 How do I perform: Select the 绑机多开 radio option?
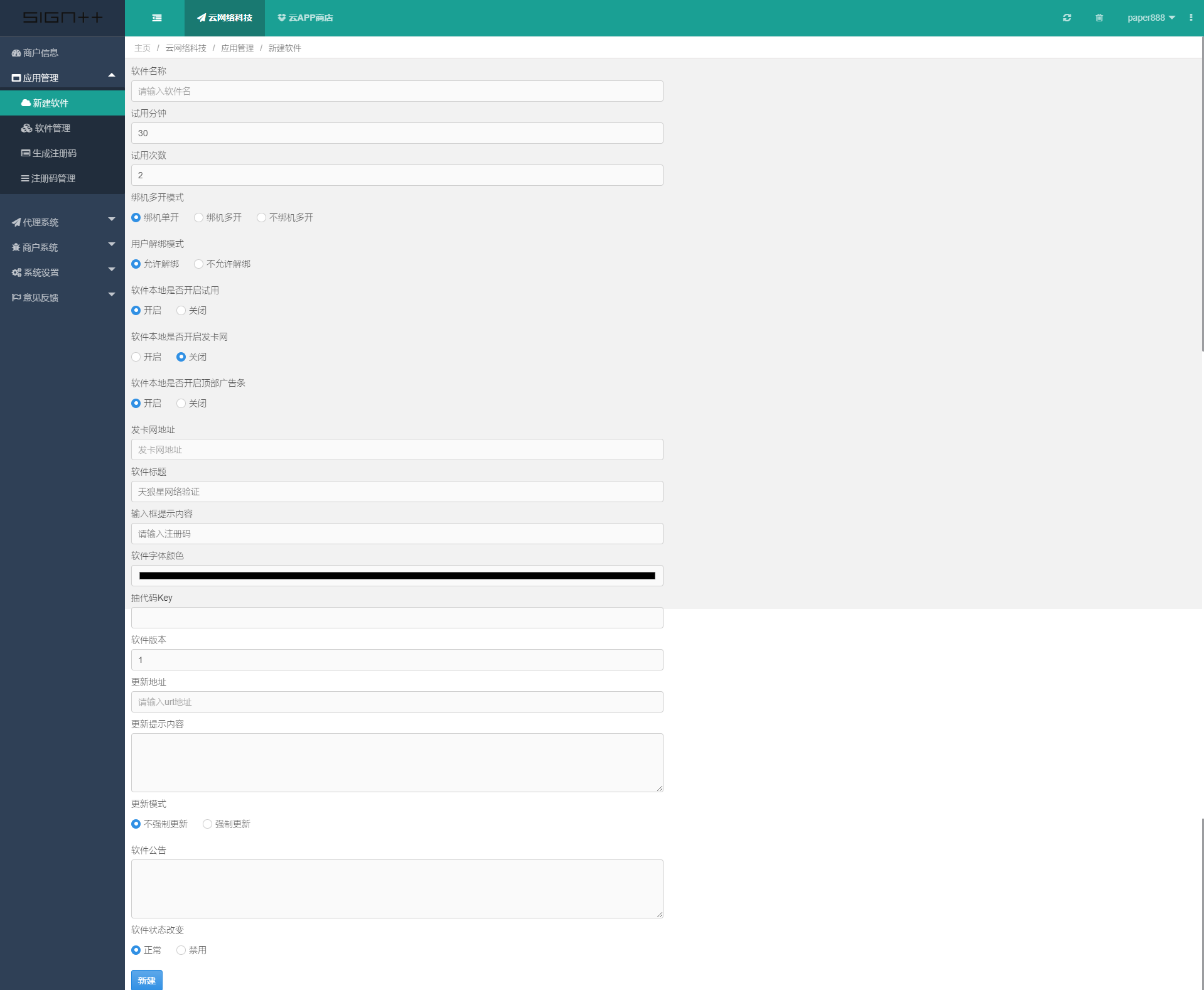tap(199, 218)
